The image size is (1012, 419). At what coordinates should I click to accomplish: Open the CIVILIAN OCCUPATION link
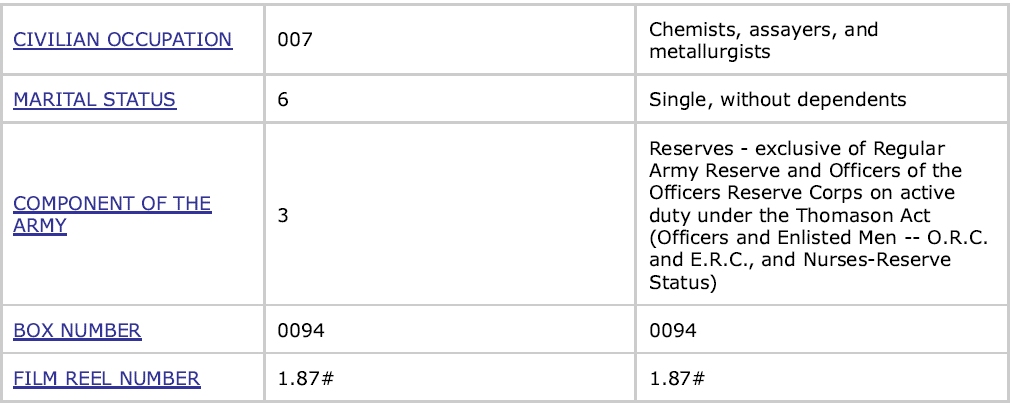122,40
